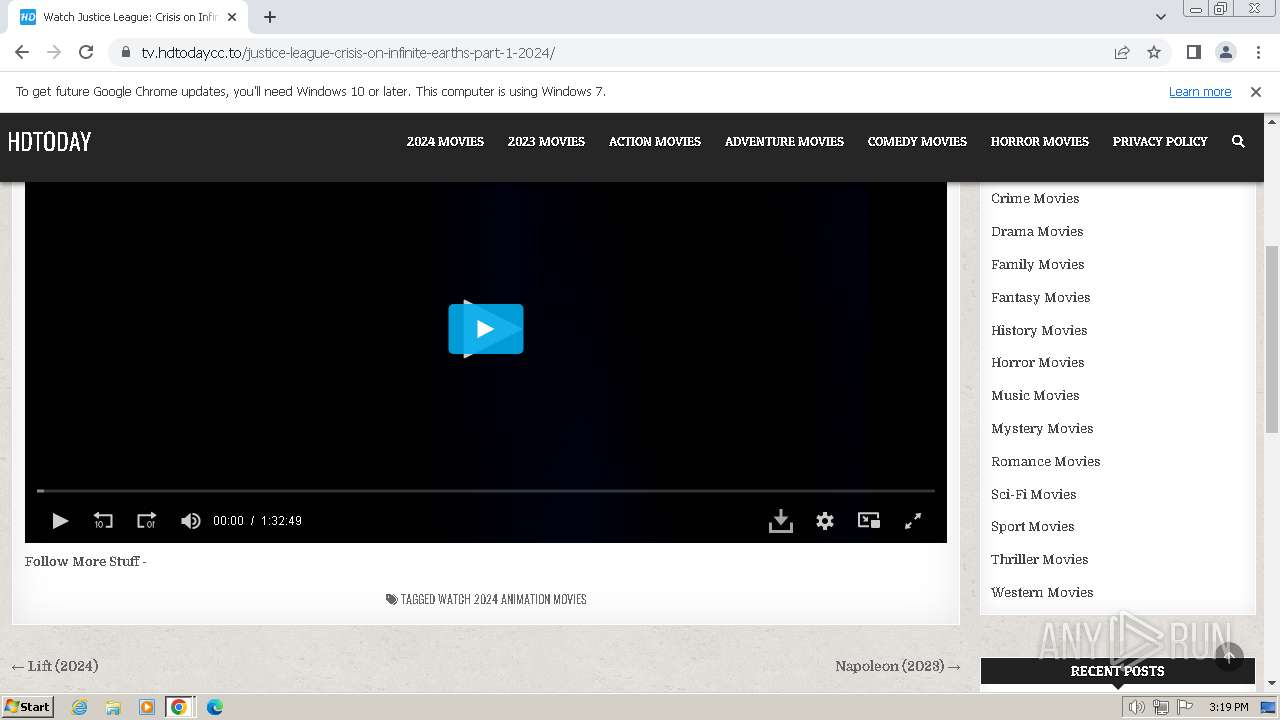This screenshot has height=720, width=1280.
Task: Go to previous post Lift (2024)
Action: [55, 666]
